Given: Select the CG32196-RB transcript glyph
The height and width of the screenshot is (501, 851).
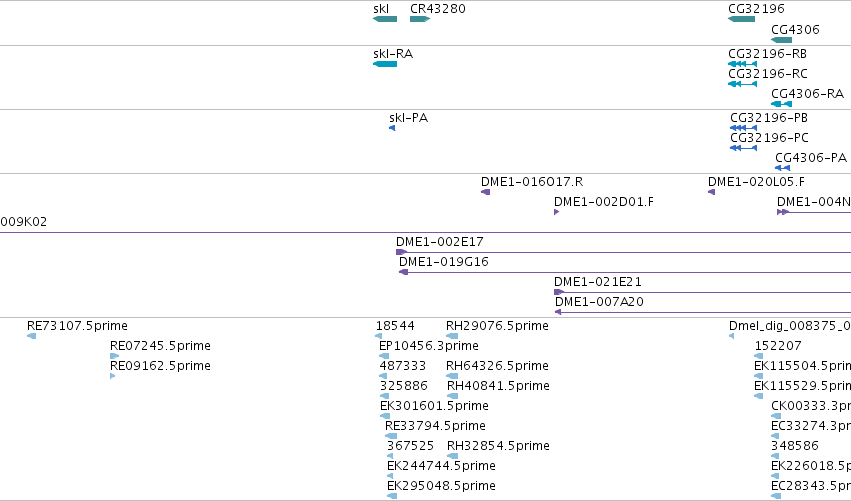Looking at the screenshot, I should [742, 64].
